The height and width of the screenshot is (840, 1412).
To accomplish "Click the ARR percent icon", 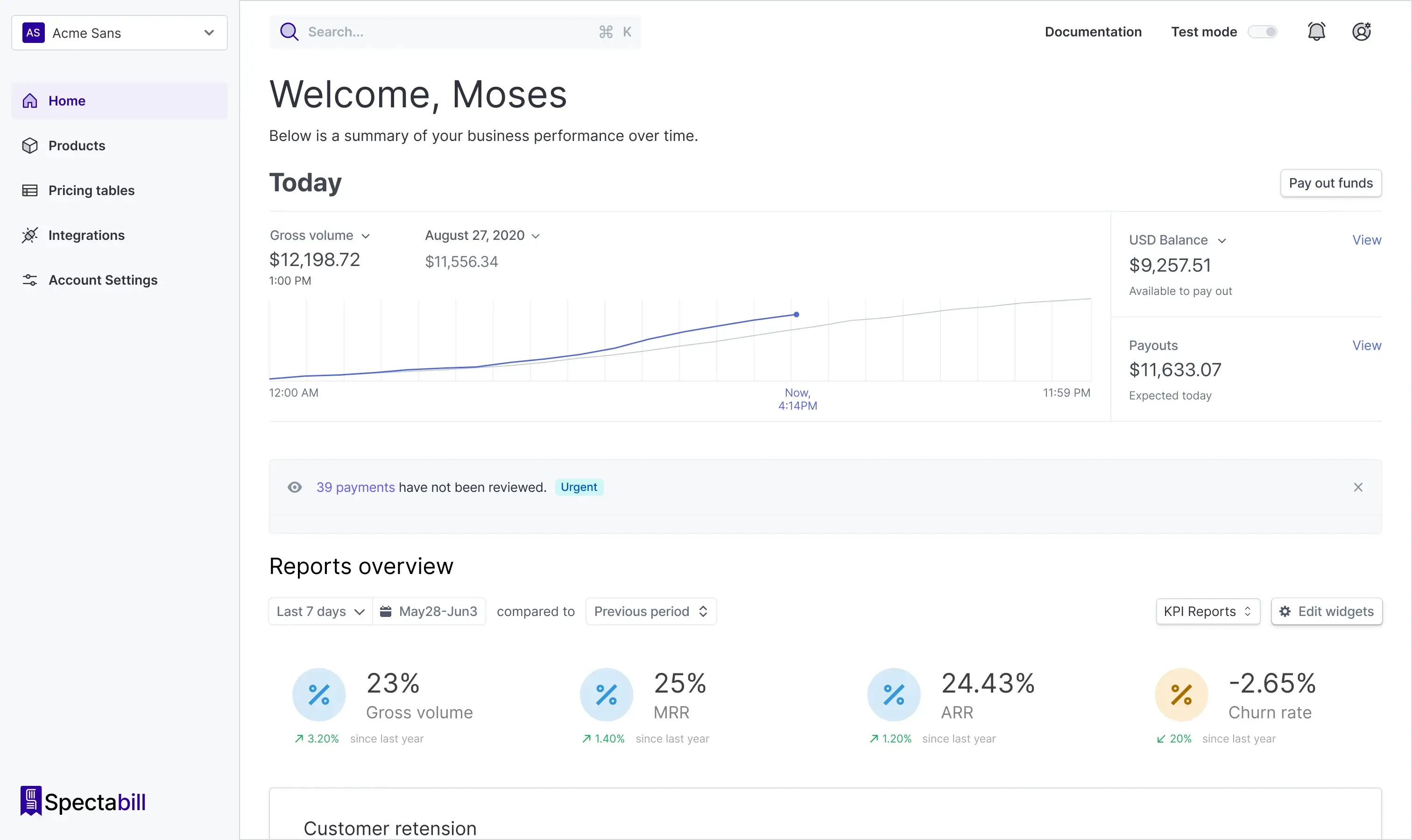I will (894, 694).
